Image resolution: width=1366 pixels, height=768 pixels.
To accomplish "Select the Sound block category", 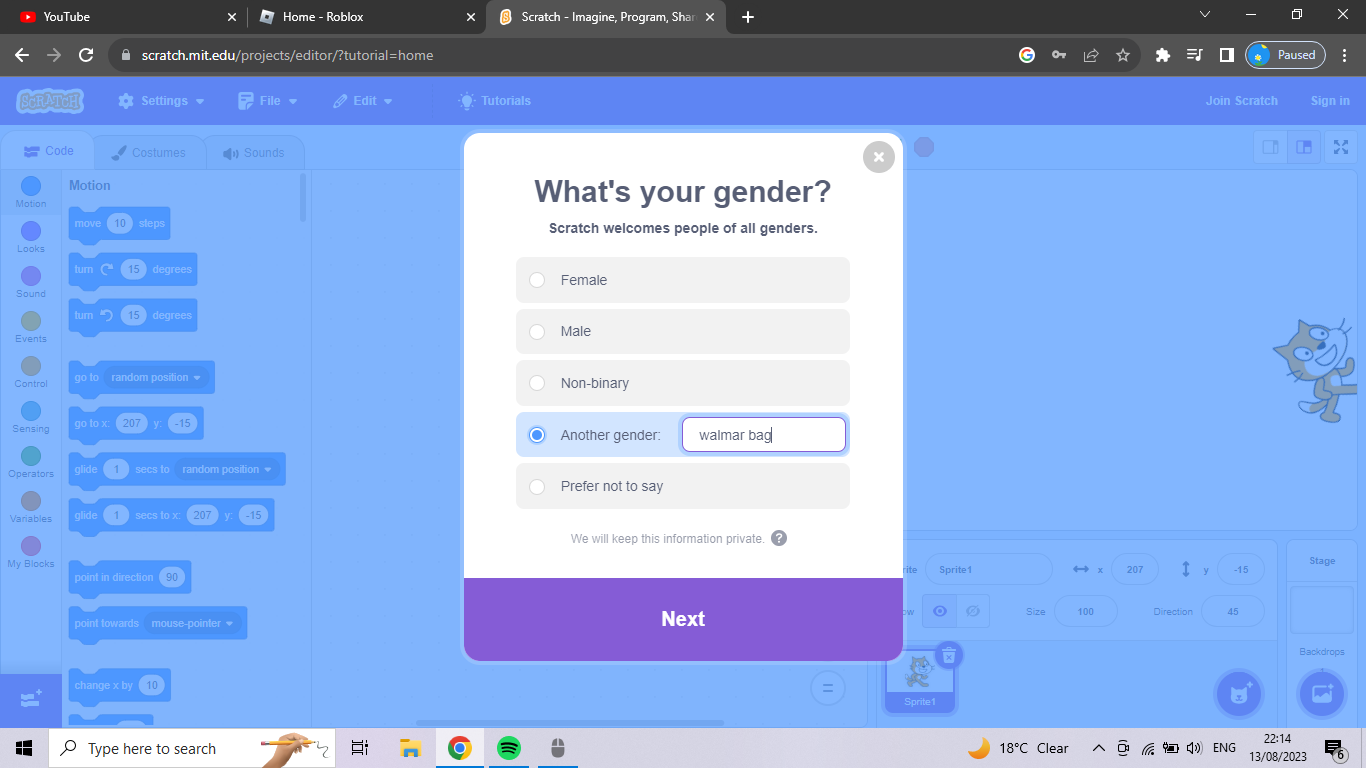I will click(31, 282).
